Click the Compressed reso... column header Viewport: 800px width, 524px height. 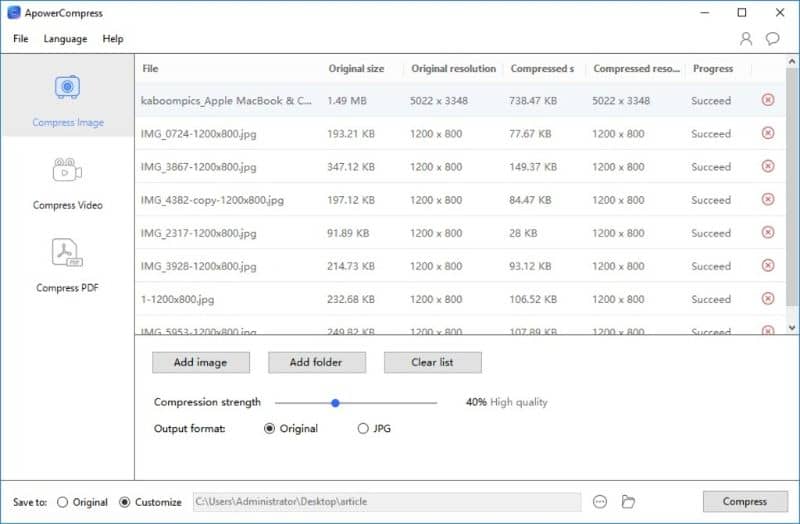(636, 68)
